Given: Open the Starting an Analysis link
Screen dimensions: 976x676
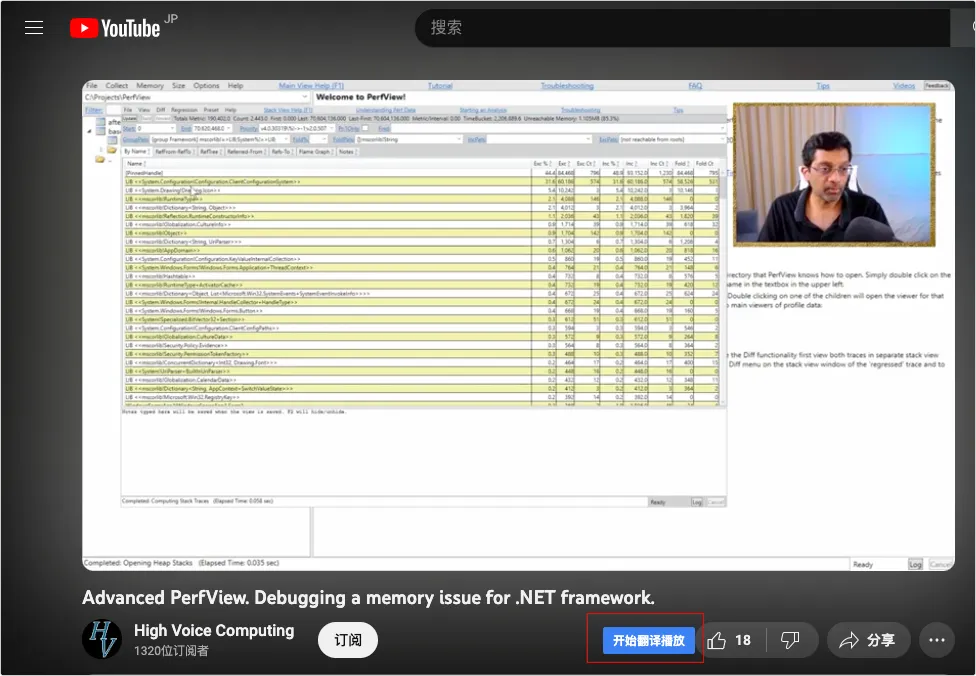Looking at the screenshot, I should coord(483,110).
